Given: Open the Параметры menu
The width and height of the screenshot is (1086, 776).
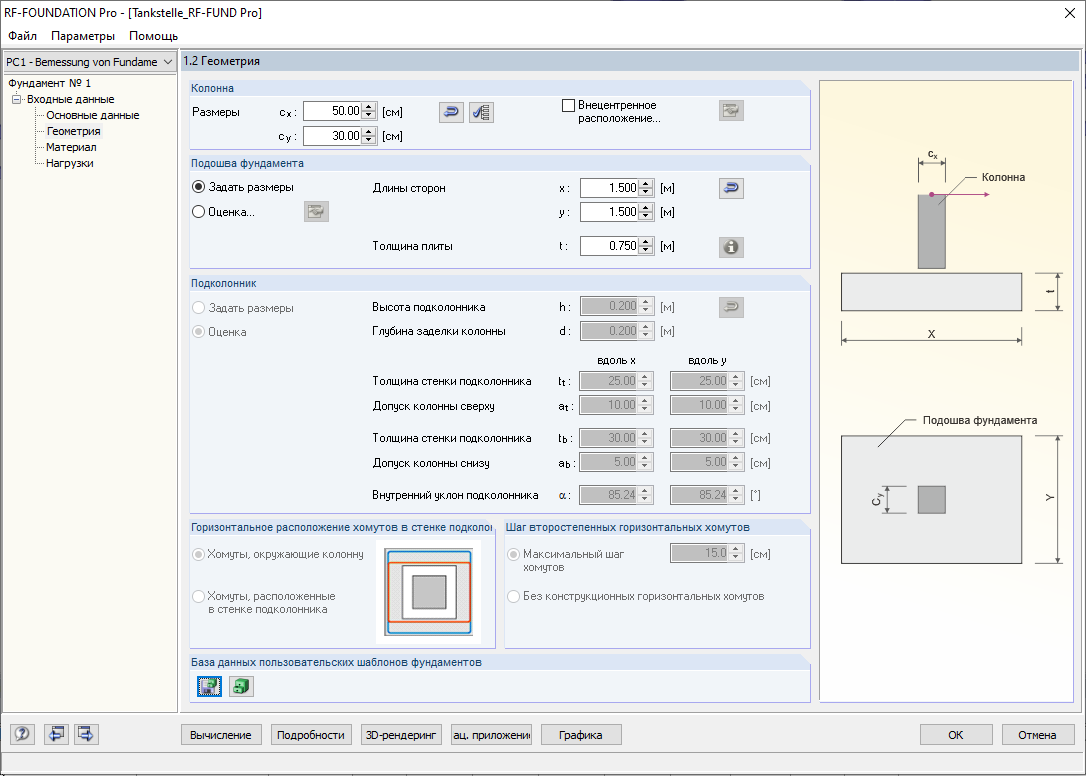Looking at the screenshot, I should tap(82, 35).
